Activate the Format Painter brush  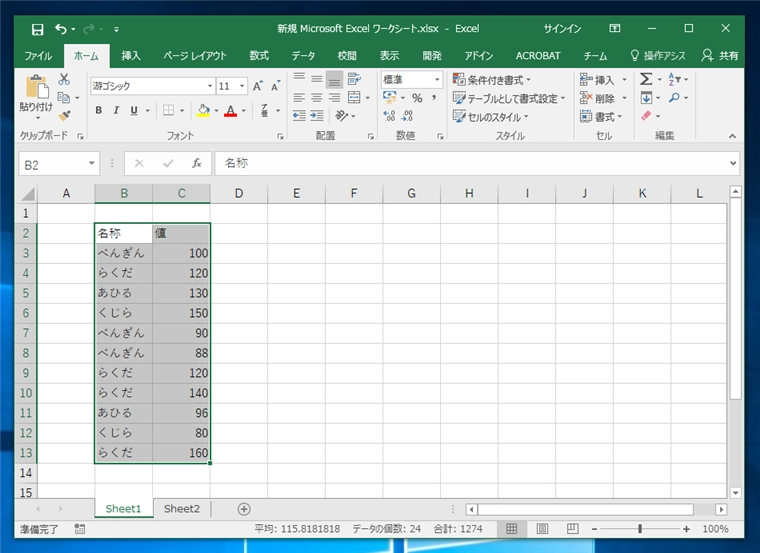pos(64,115)
